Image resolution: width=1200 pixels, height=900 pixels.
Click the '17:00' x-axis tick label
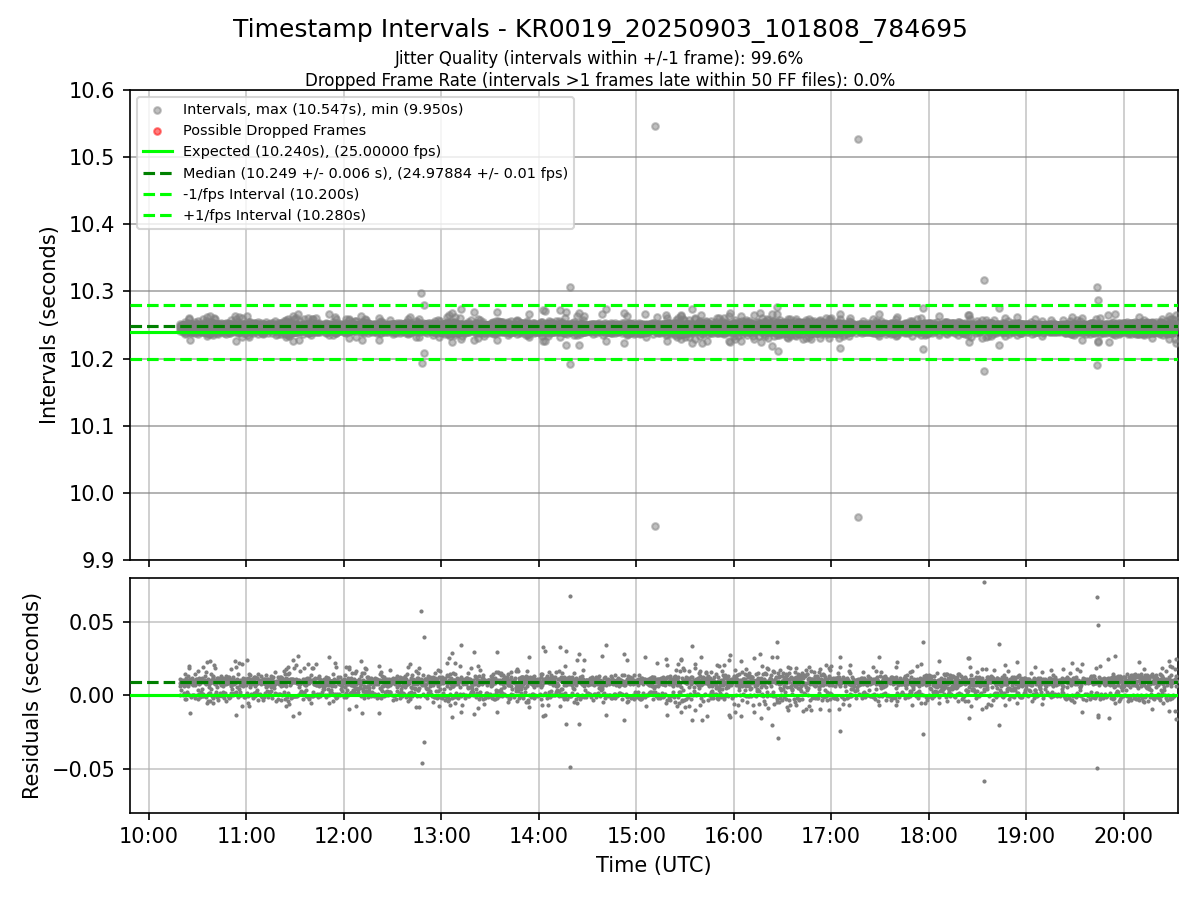pos(831,835)
